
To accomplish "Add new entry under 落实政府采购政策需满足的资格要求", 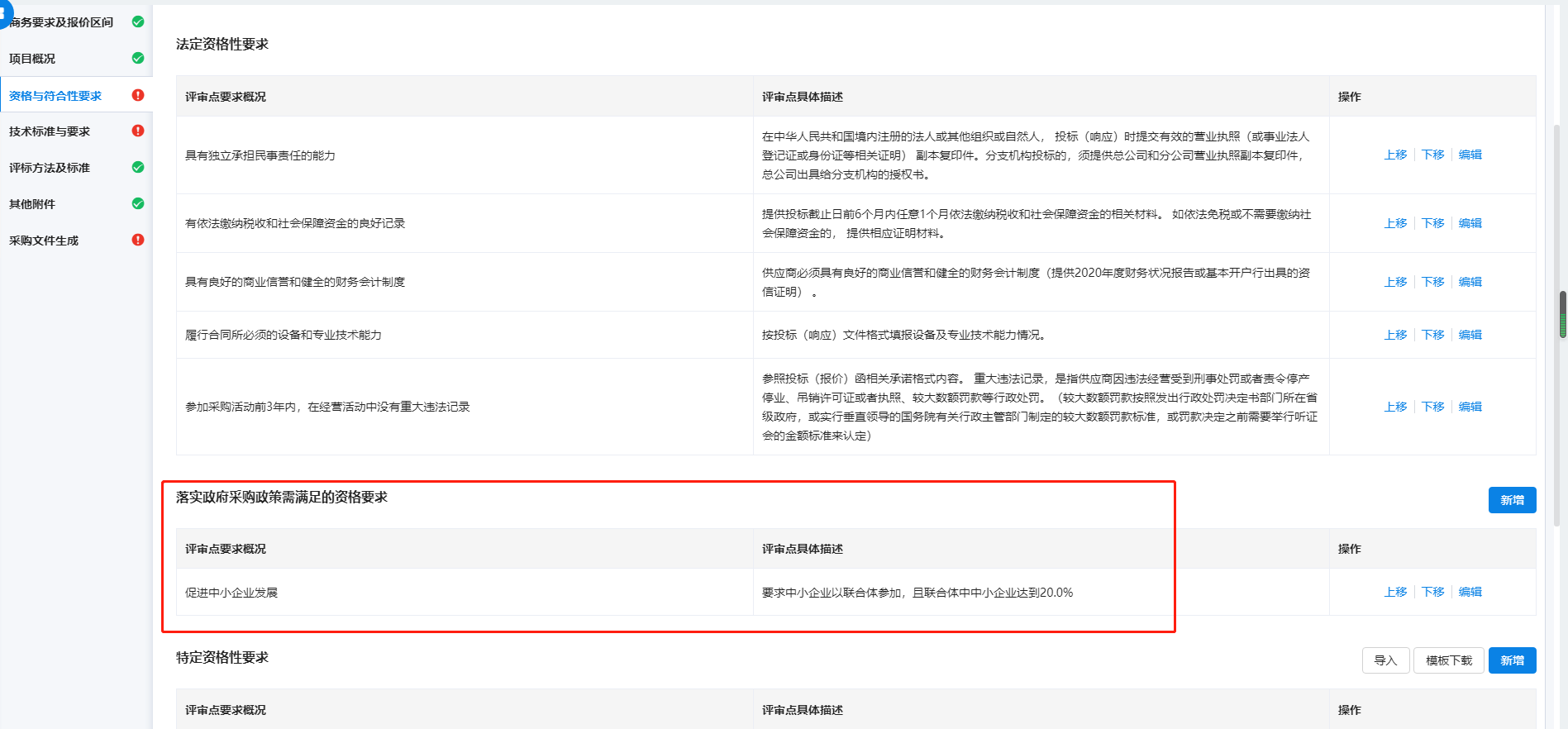I will (1512, 500).
